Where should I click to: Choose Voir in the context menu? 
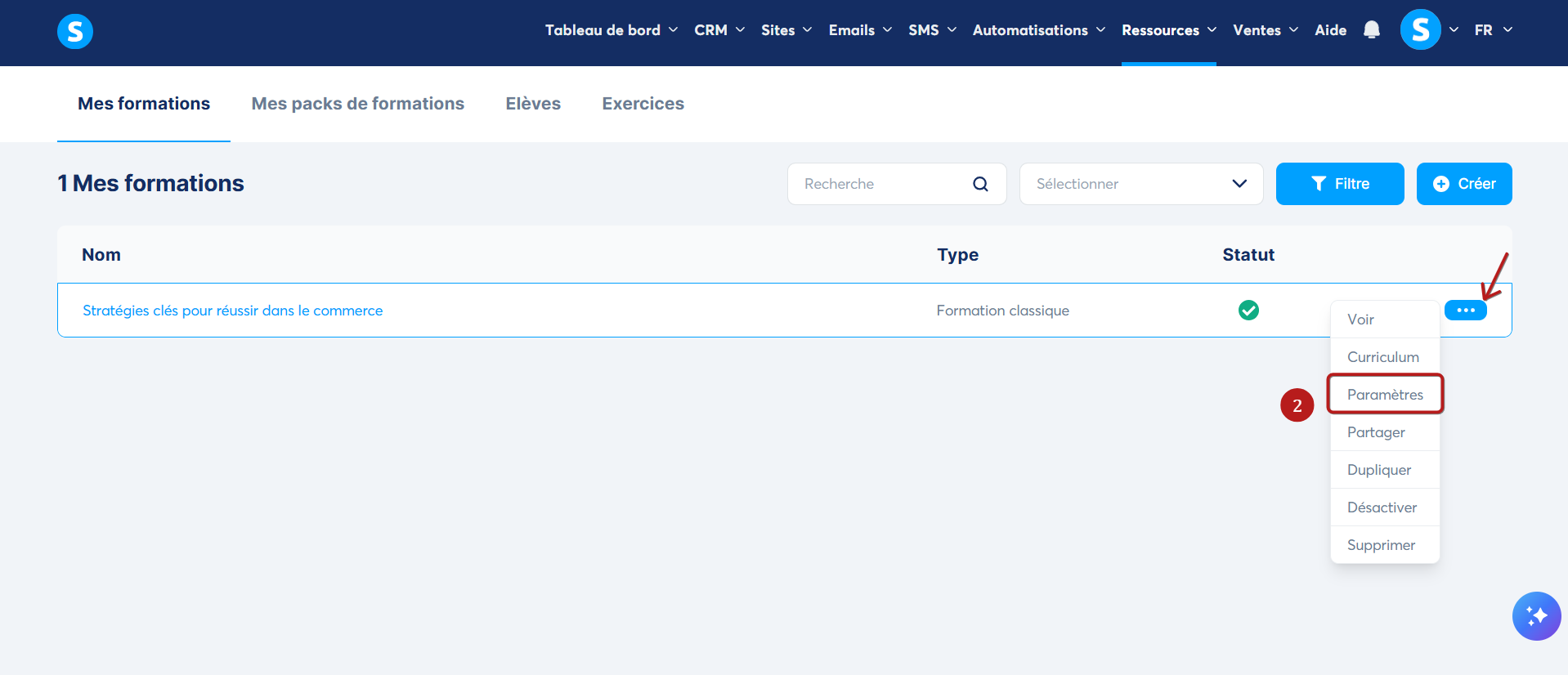pyautogui.click(x=1385, y=320)
